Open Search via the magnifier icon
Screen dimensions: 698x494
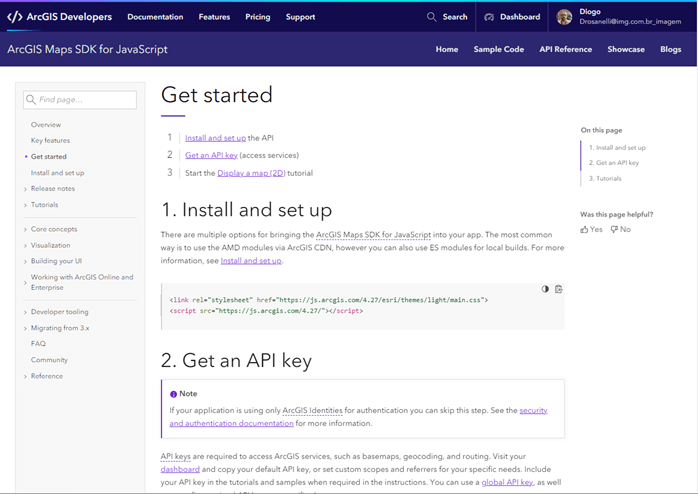tap(431, 17)
